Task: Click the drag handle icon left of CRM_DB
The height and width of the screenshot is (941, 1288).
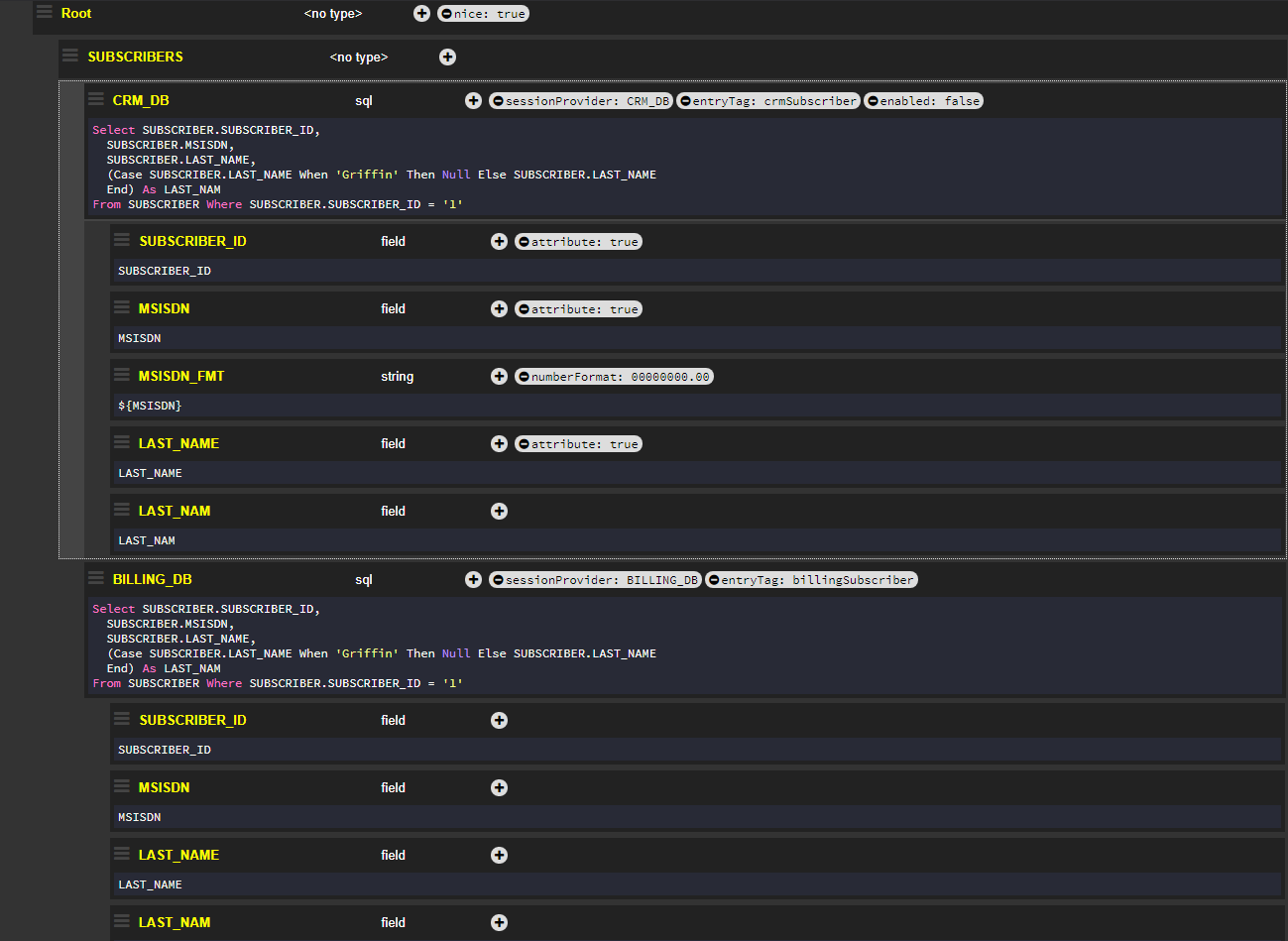Action: (96, 99)
